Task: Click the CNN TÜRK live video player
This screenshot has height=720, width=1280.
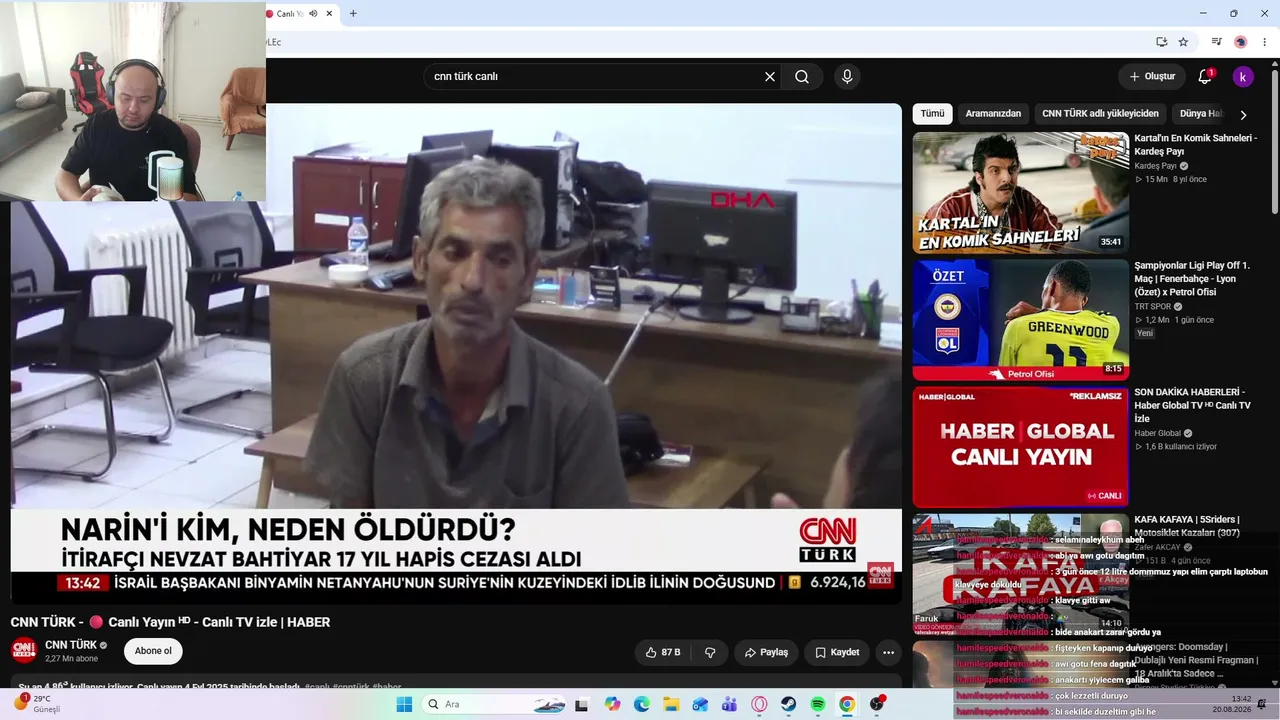Action: click(456, 353)
